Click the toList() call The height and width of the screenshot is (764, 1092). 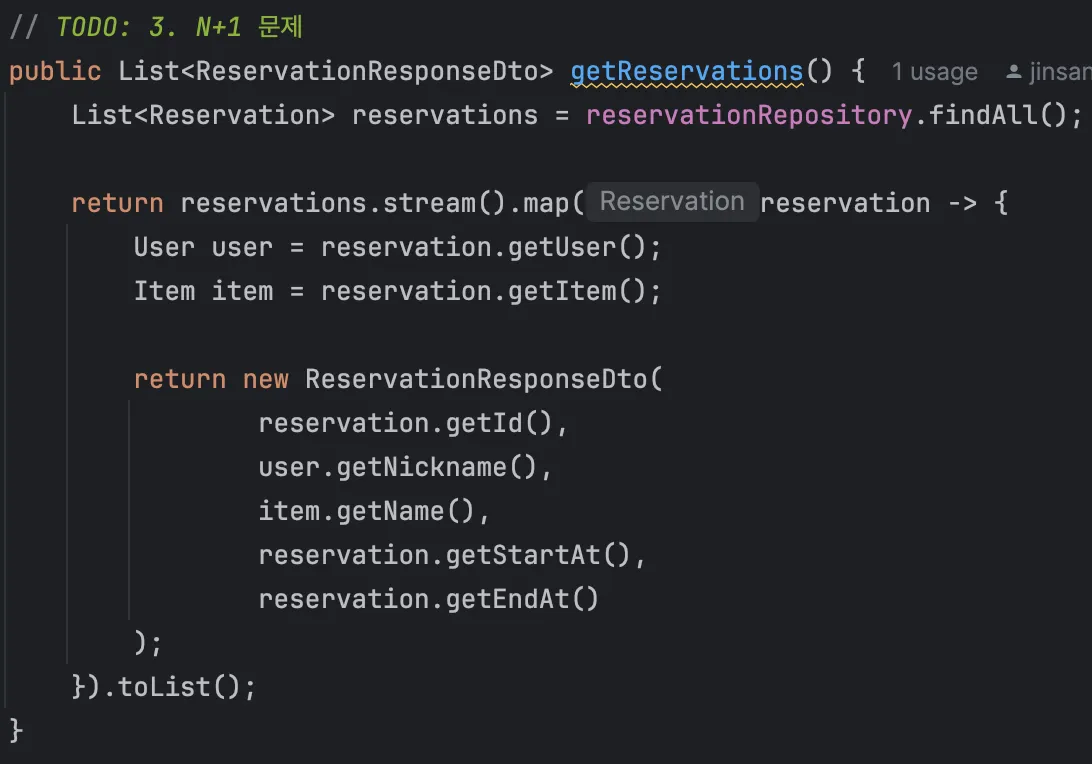pos(179,687)
